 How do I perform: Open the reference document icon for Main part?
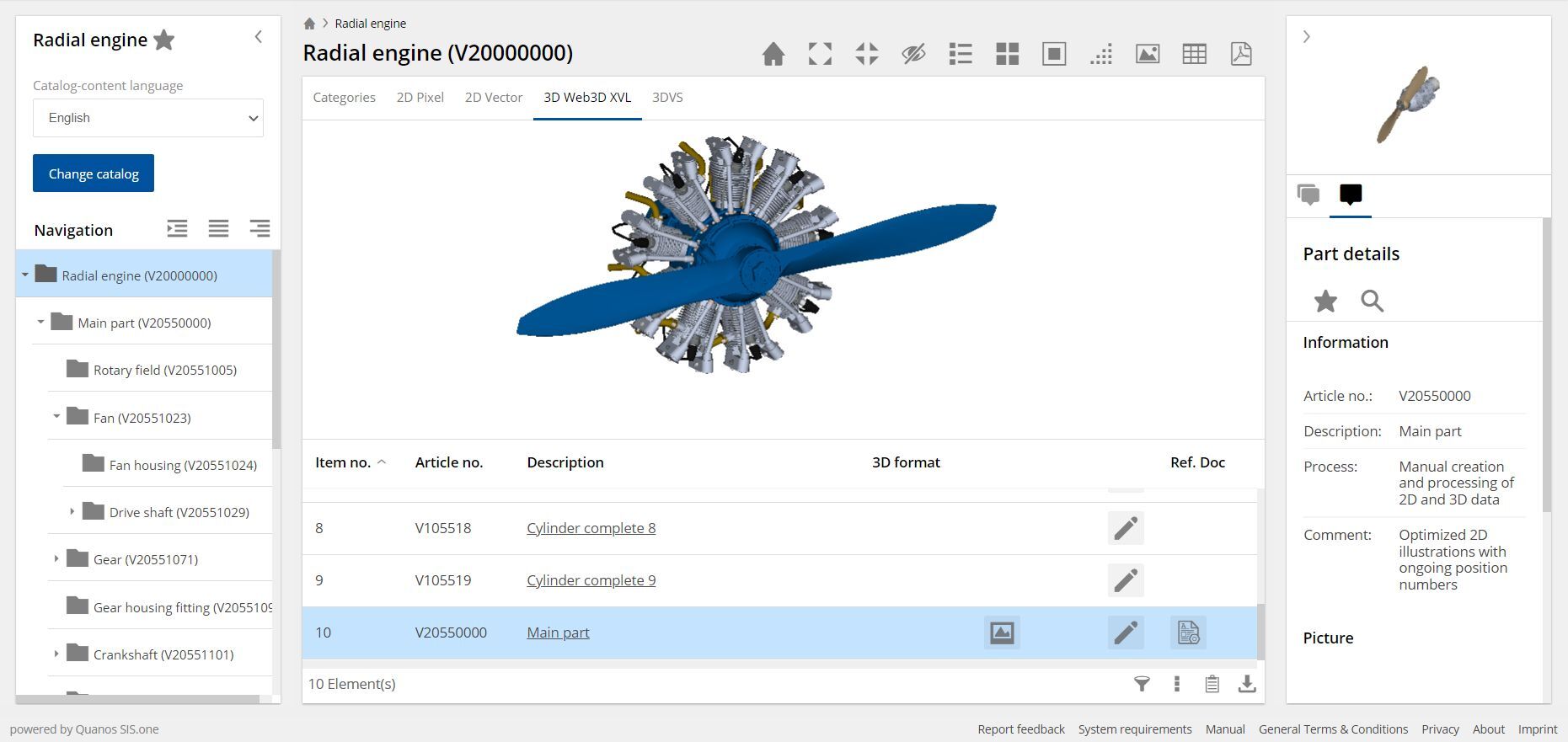[x=1188, y=633]
